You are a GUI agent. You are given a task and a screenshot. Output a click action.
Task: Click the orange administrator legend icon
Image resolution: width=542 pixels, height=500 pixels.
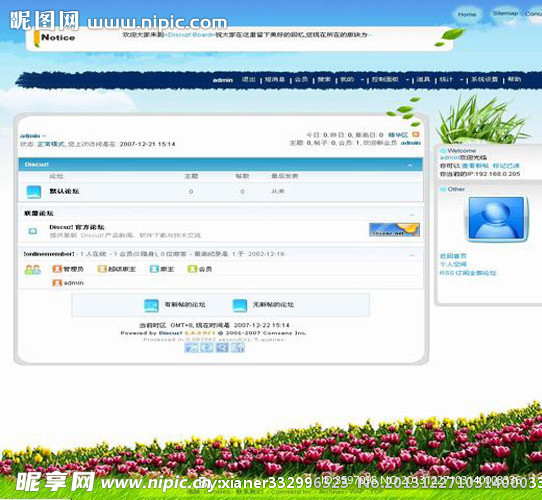coord(57,269)
